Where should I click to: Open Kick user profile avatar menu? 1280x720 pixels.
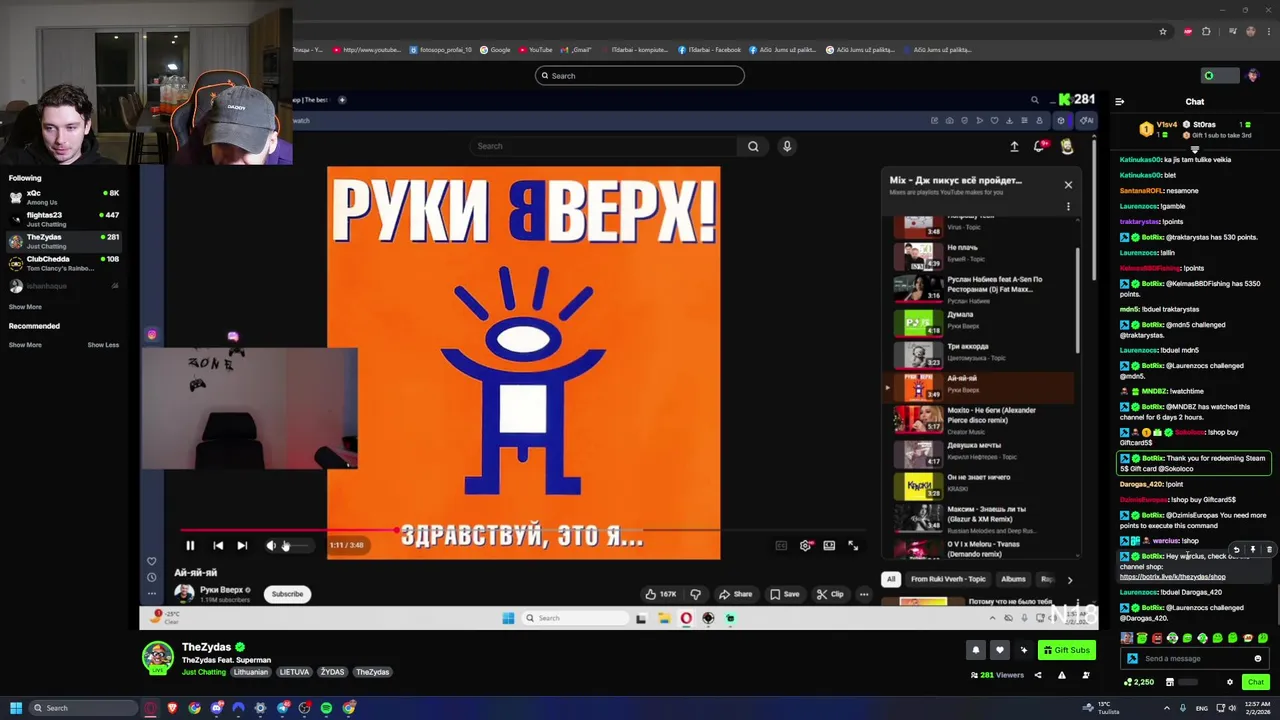(x=1253, y=76)
